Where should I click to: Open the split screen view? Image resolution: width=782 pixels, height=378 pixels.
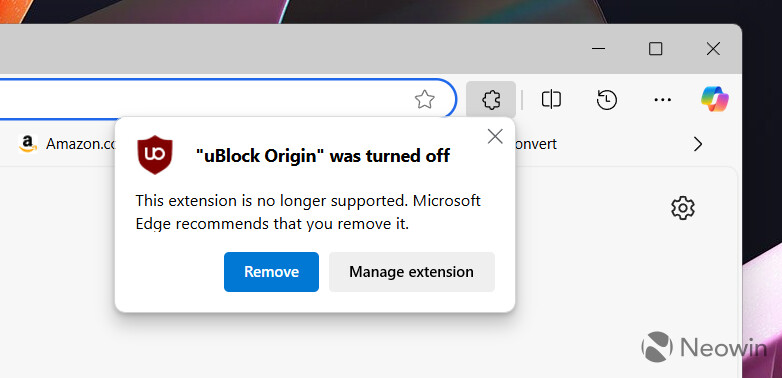(x=551, y=100)
